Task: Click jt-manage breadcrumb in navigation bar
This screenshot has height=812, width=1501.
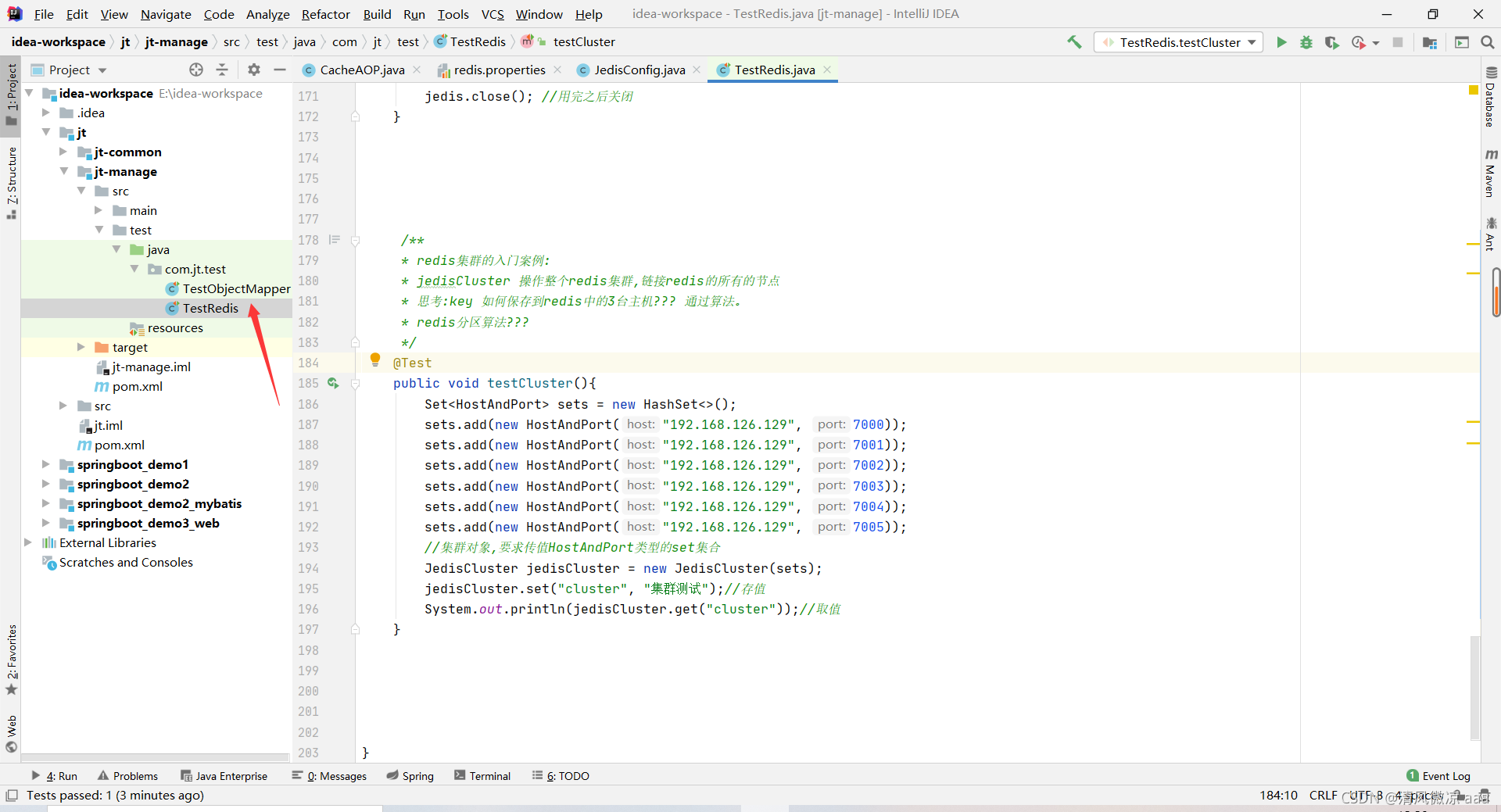Action: pos(177,41)
